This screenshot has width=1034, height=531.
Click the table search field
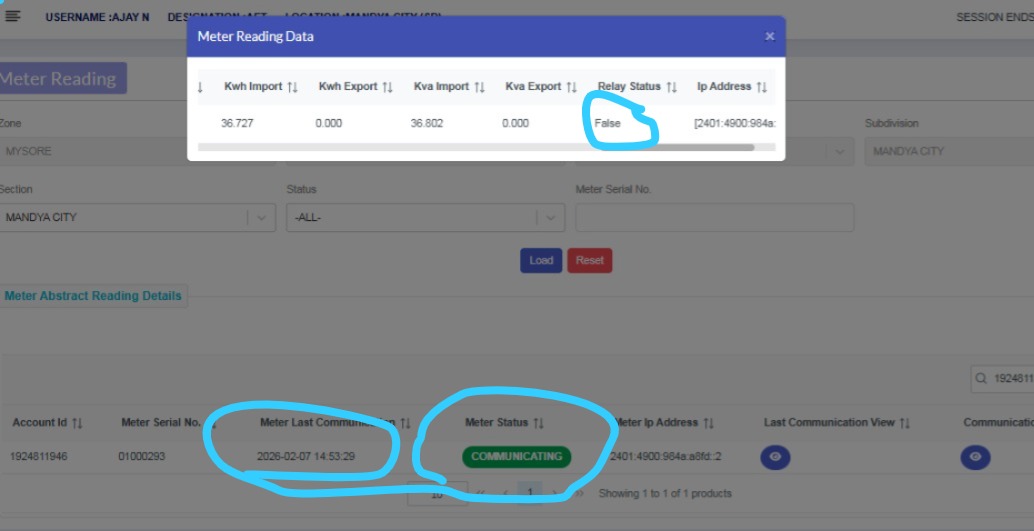[x=1002, y=379]
